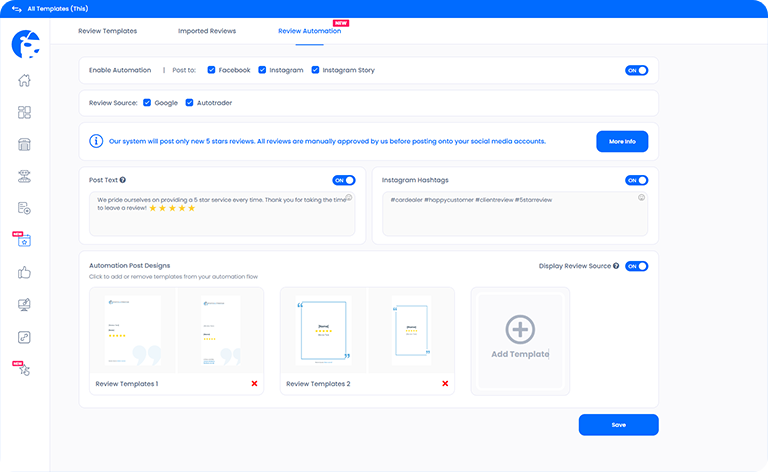
Task: Click the help icon next to Post Text
Action: (124, 180)
